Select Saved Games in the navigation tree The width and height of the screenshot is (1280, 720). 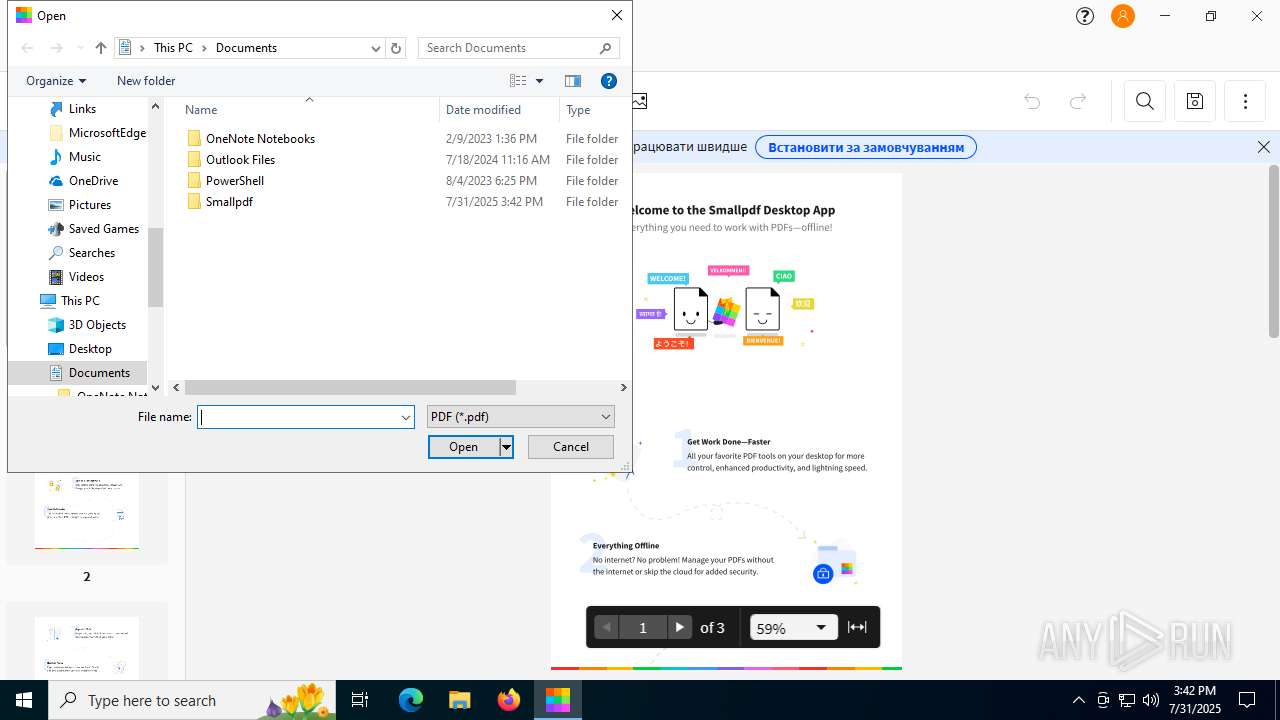coord(103,229)
